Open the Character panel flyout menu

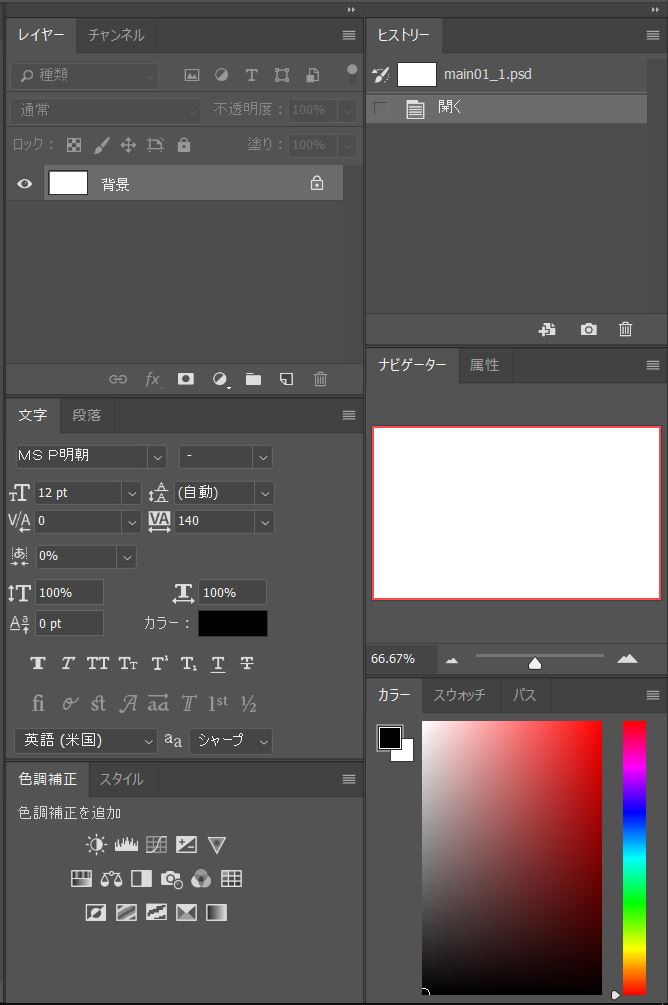click(349, 415)
